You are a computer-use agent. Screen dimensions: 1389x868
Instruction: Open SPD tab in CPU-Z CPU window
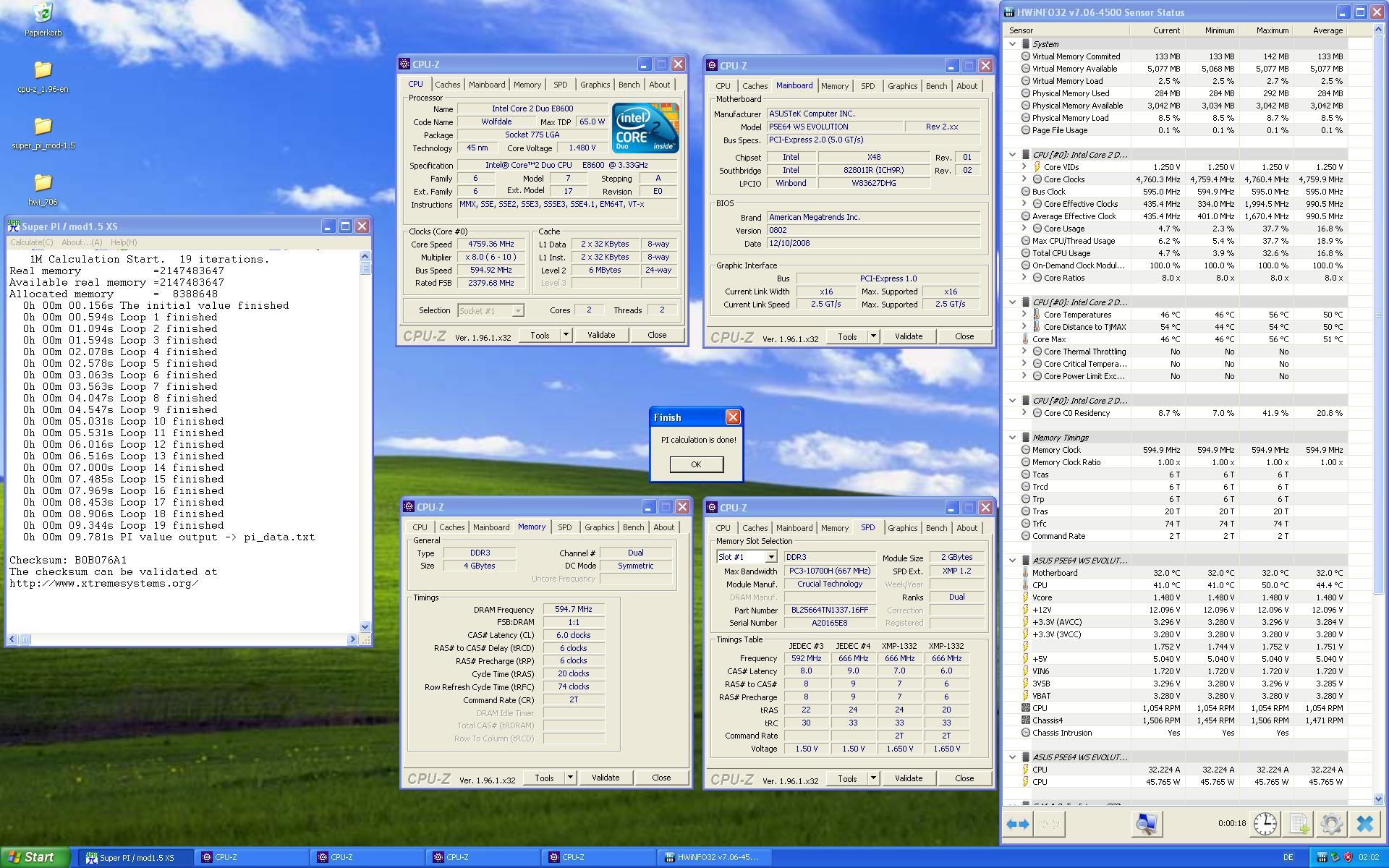[561, 85]
